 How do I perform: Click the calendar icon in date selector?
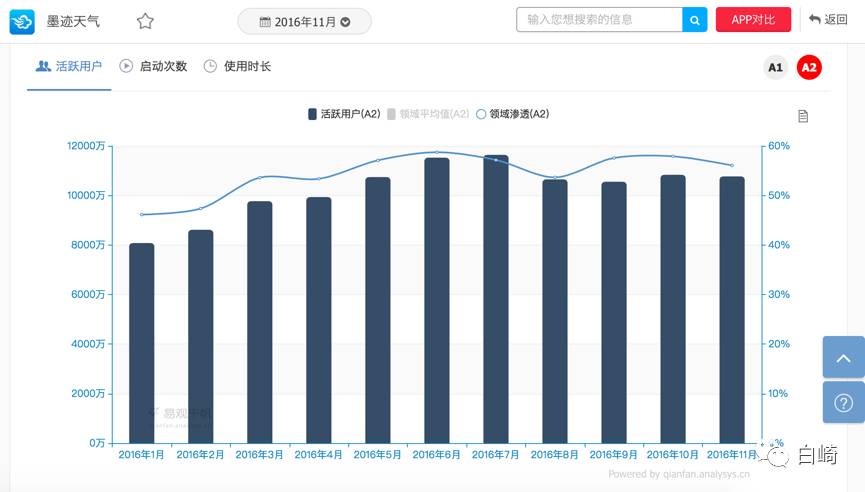265,21
